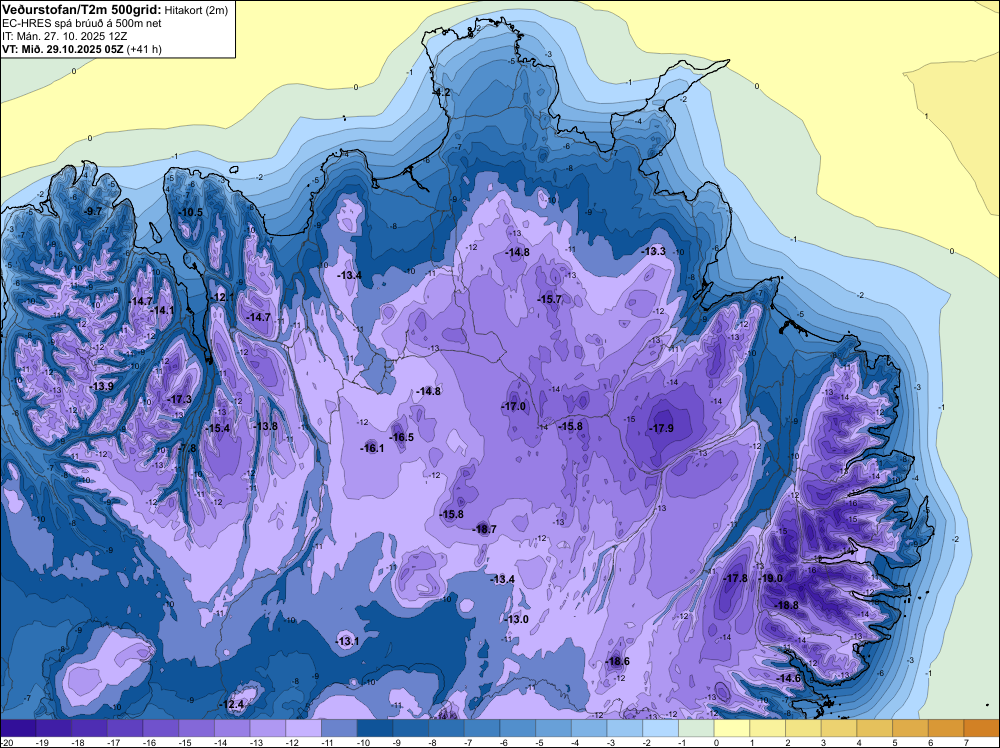Click the pale green legend swatch between -1 and 0

pyautogui.click(x=696, y=728)
